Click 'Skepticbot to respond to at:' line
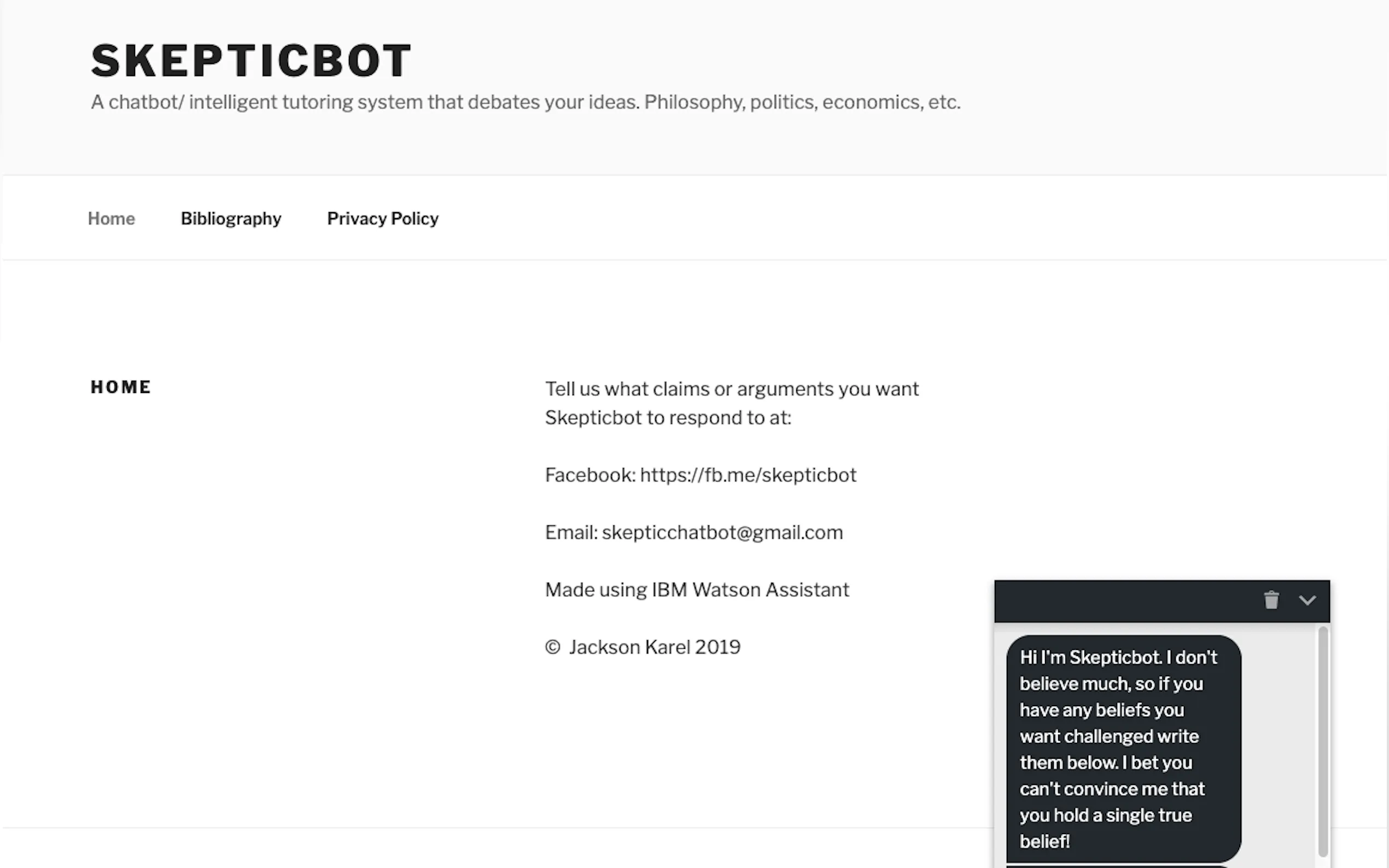The height and width of the screenshot is (868, 1389). click(668, 418)
